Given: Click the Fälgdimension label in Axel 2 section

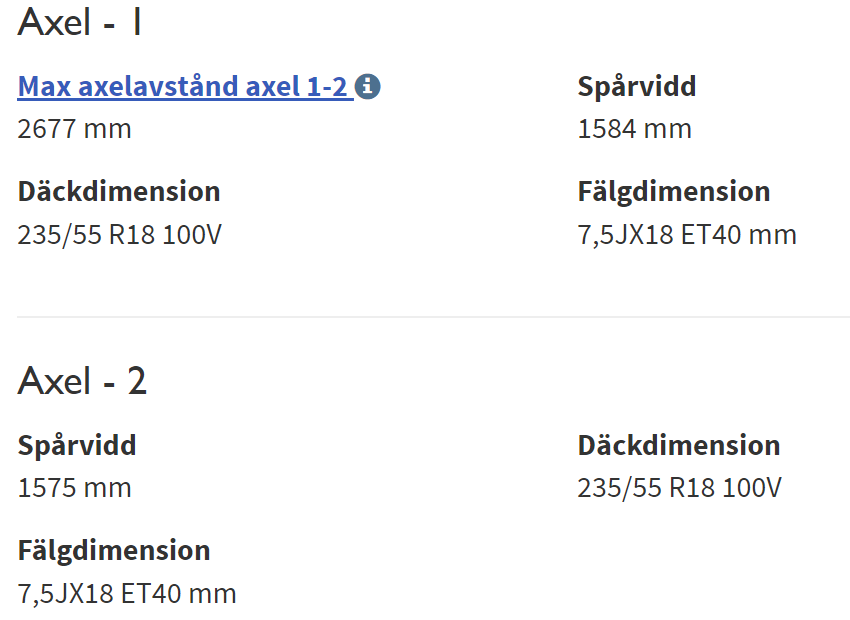Looking at the screenshot, I should pyautogui.click(x=114, y=551).
